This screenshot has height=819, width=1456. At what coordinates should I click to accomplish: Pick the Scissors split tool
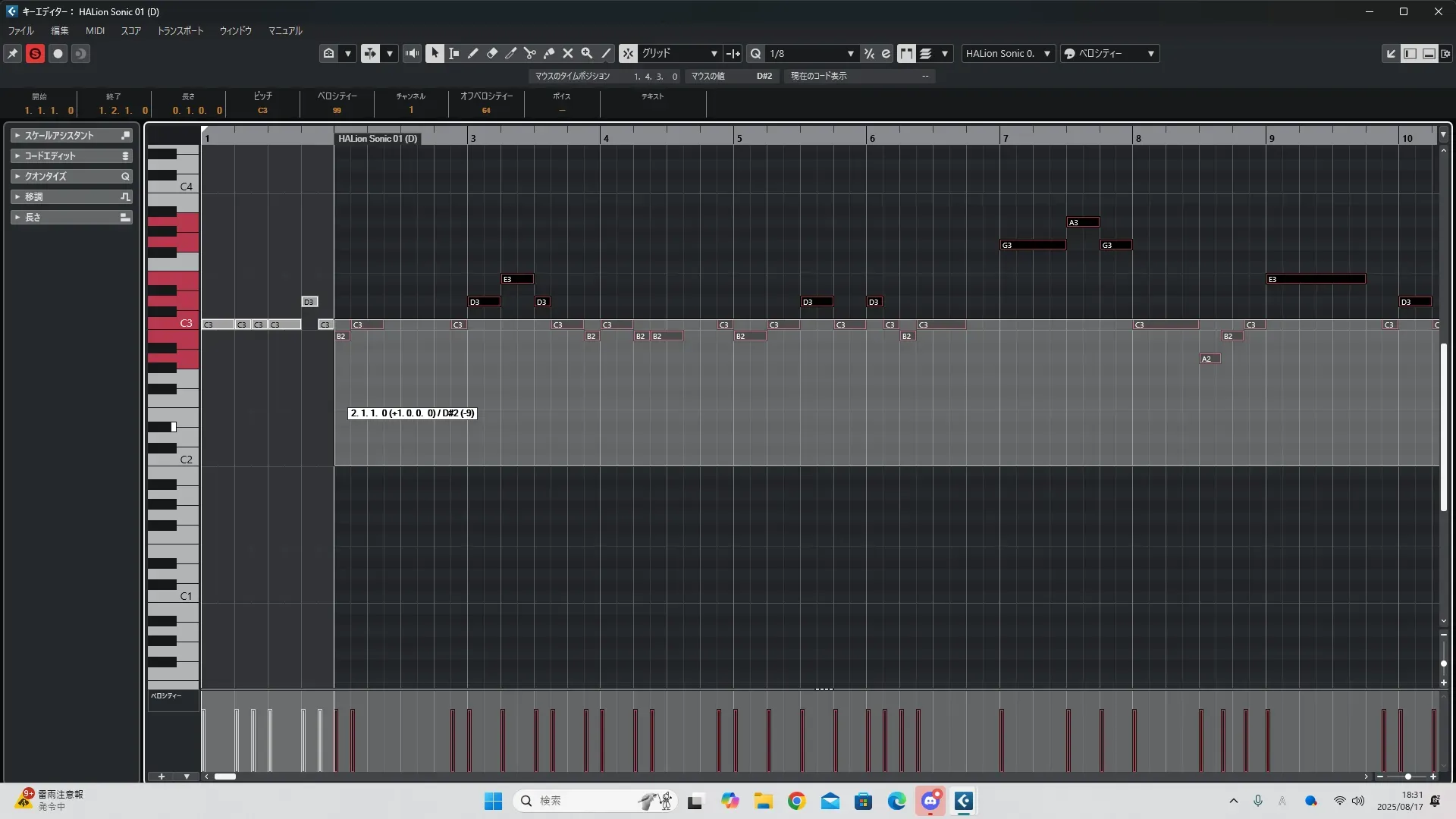point(529,53)
